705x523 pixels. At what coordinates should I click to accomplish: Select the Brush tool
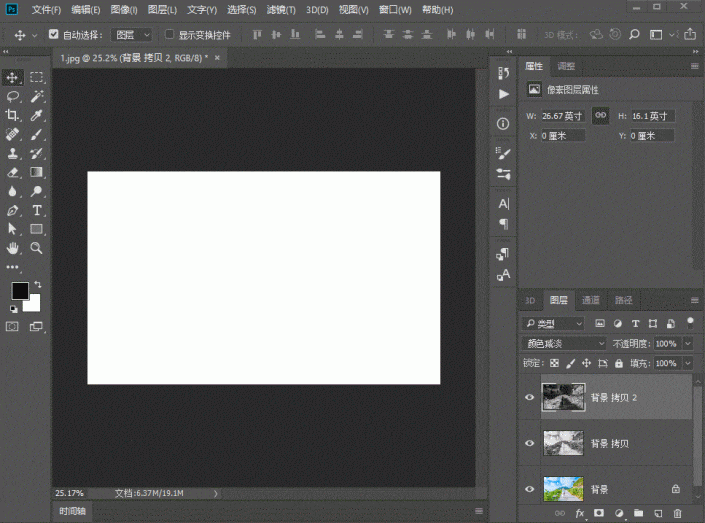[37, 134]
